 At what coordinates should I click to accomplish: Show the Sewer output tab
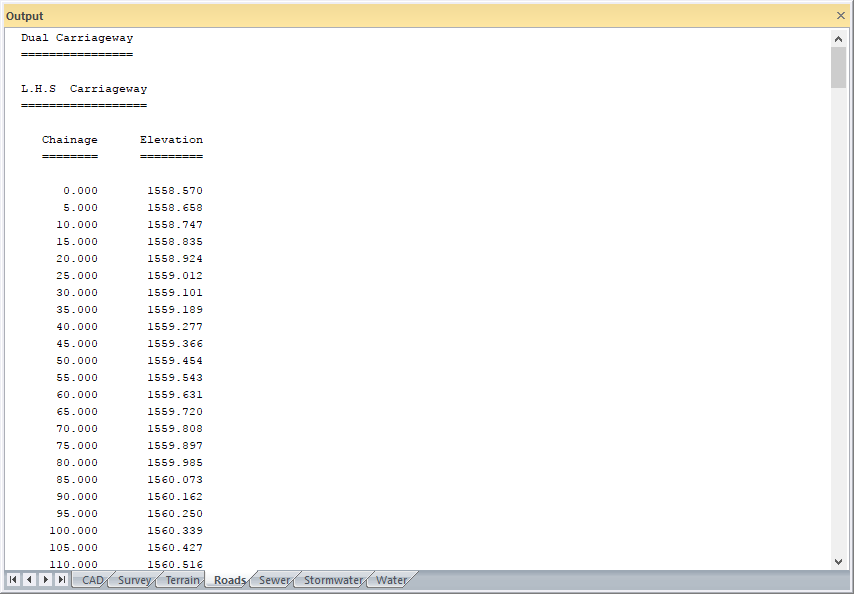coord(274,580)
